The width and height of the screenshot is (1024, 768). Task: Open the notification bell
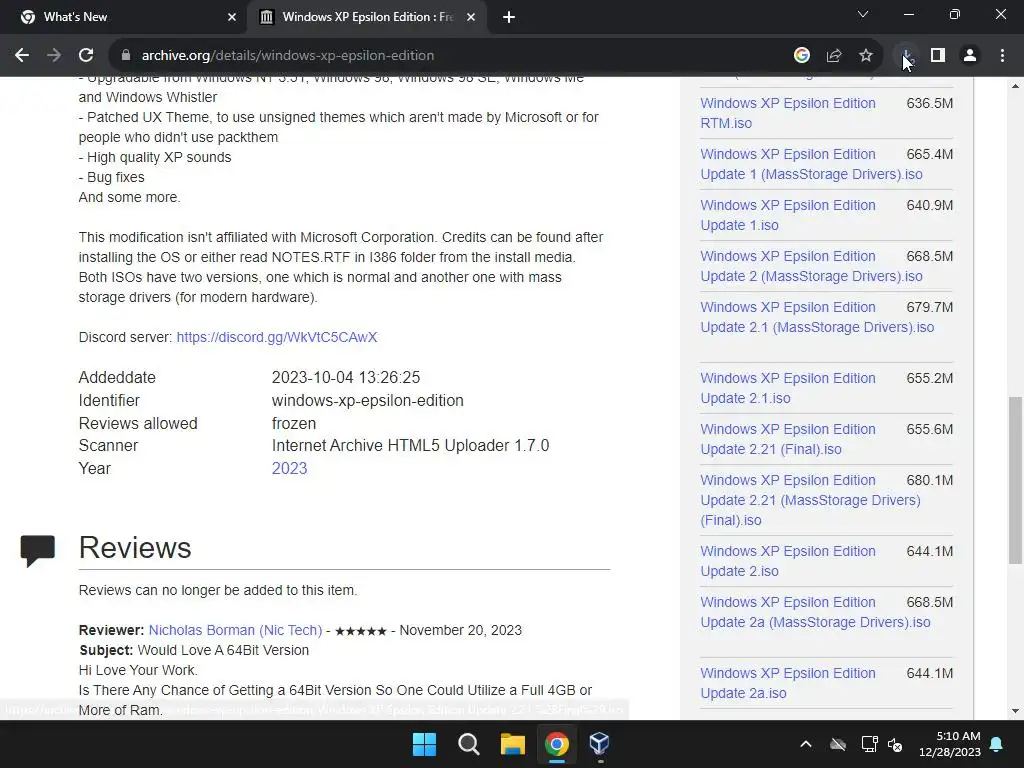[997, 744]
